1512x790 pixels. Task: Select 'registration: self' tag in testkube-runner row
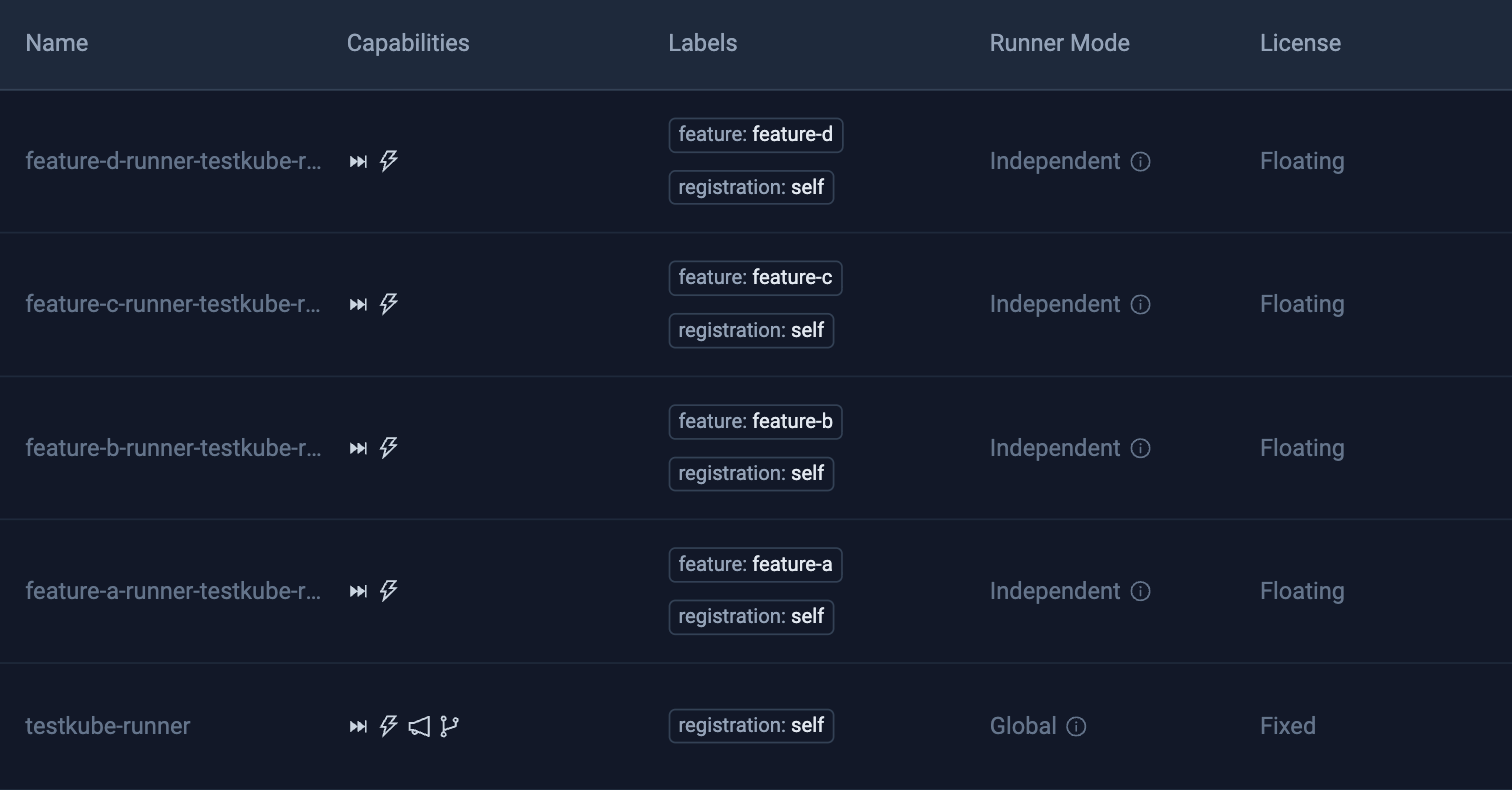click(x=751, y=726)
